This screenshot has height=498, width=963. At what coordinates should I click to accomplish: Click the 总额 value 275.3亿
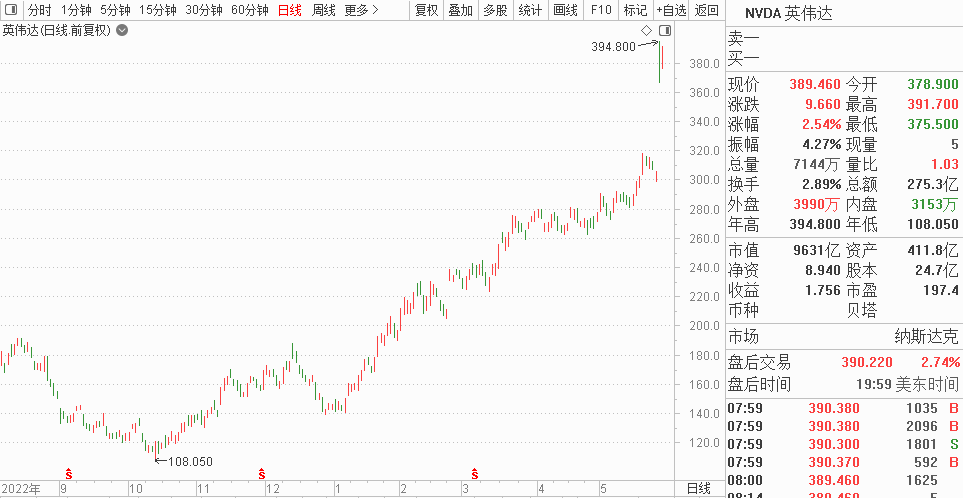(x=933, y=184)
